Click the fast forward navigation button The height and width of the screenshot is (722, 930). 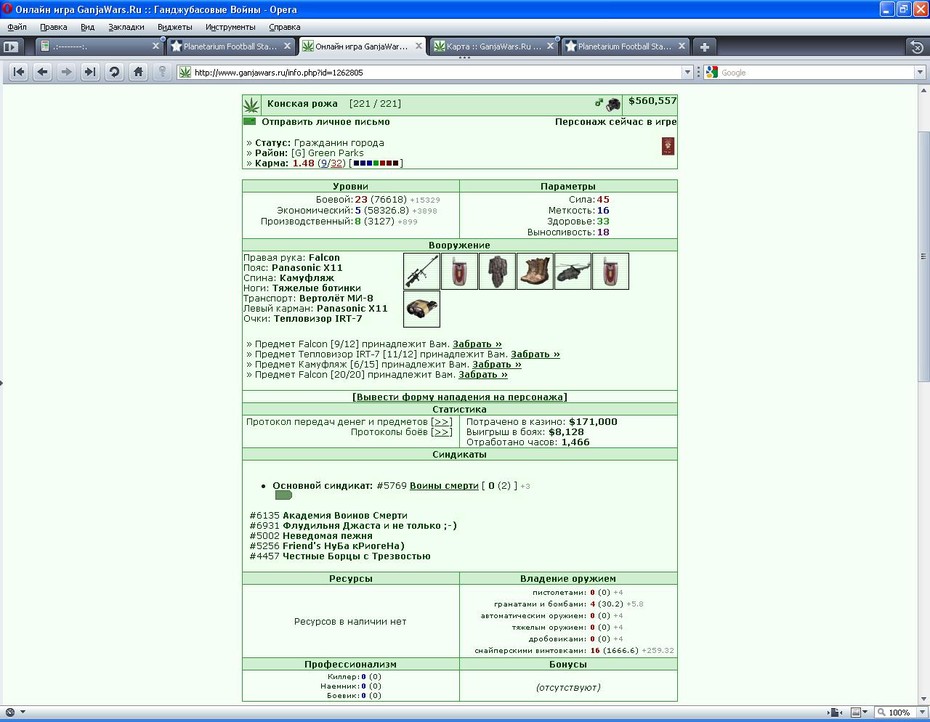tap(90, 72)
